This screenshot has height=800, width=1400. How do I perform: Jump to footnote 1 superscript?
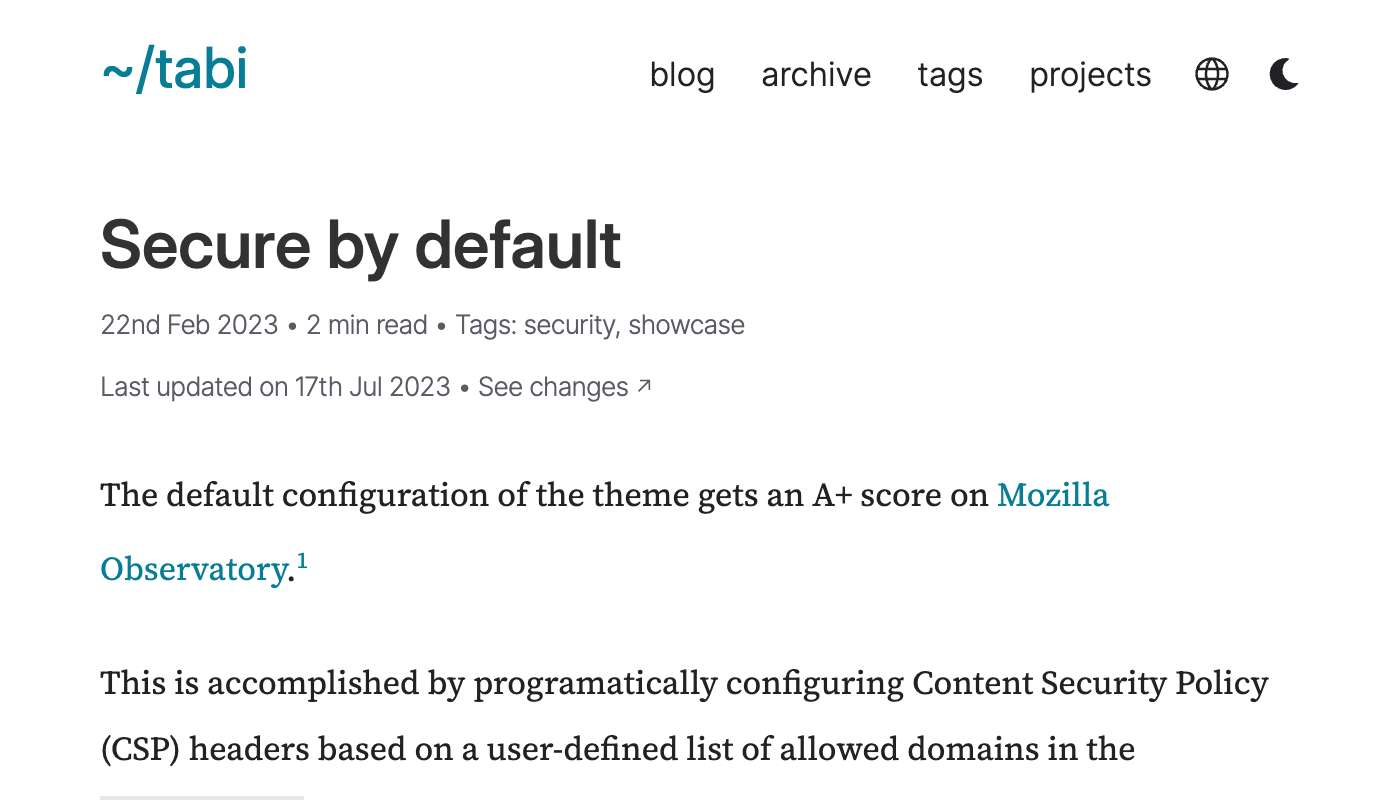(302, 563)
